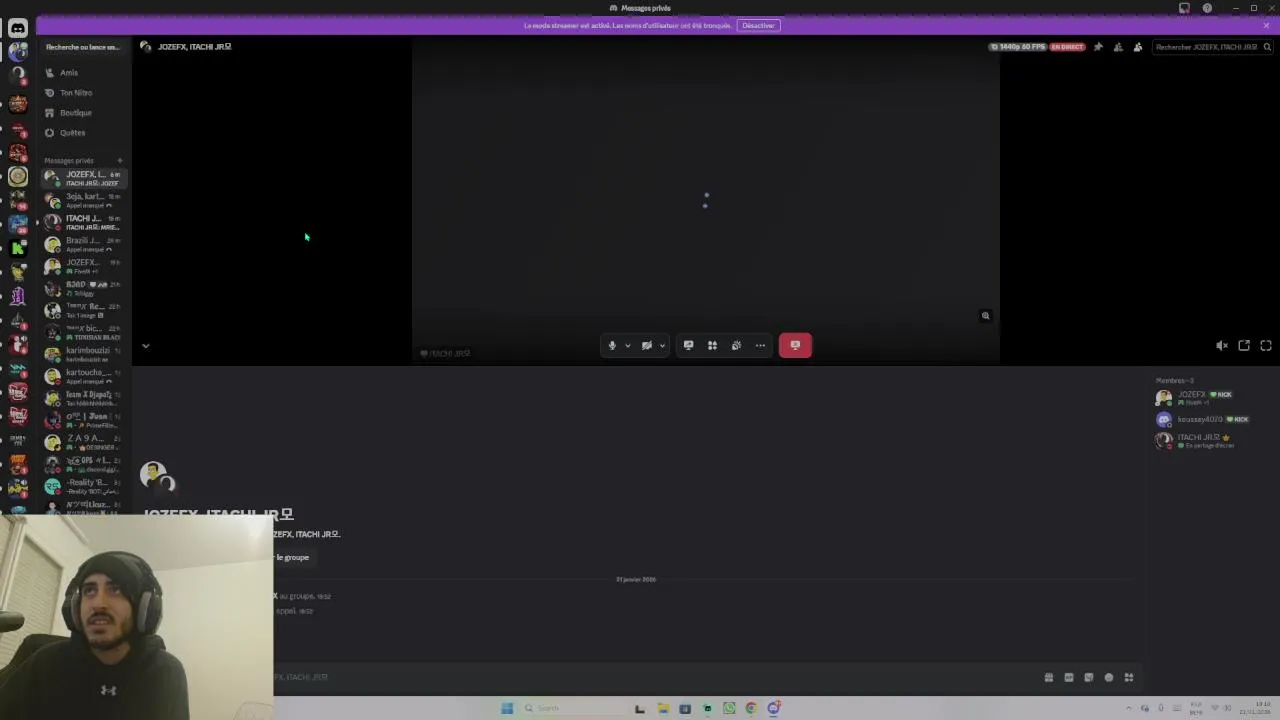Viewport: 1280px width, 720px height.
Task: Open the Brazili J... conversation
Action: tap(84, 244)
